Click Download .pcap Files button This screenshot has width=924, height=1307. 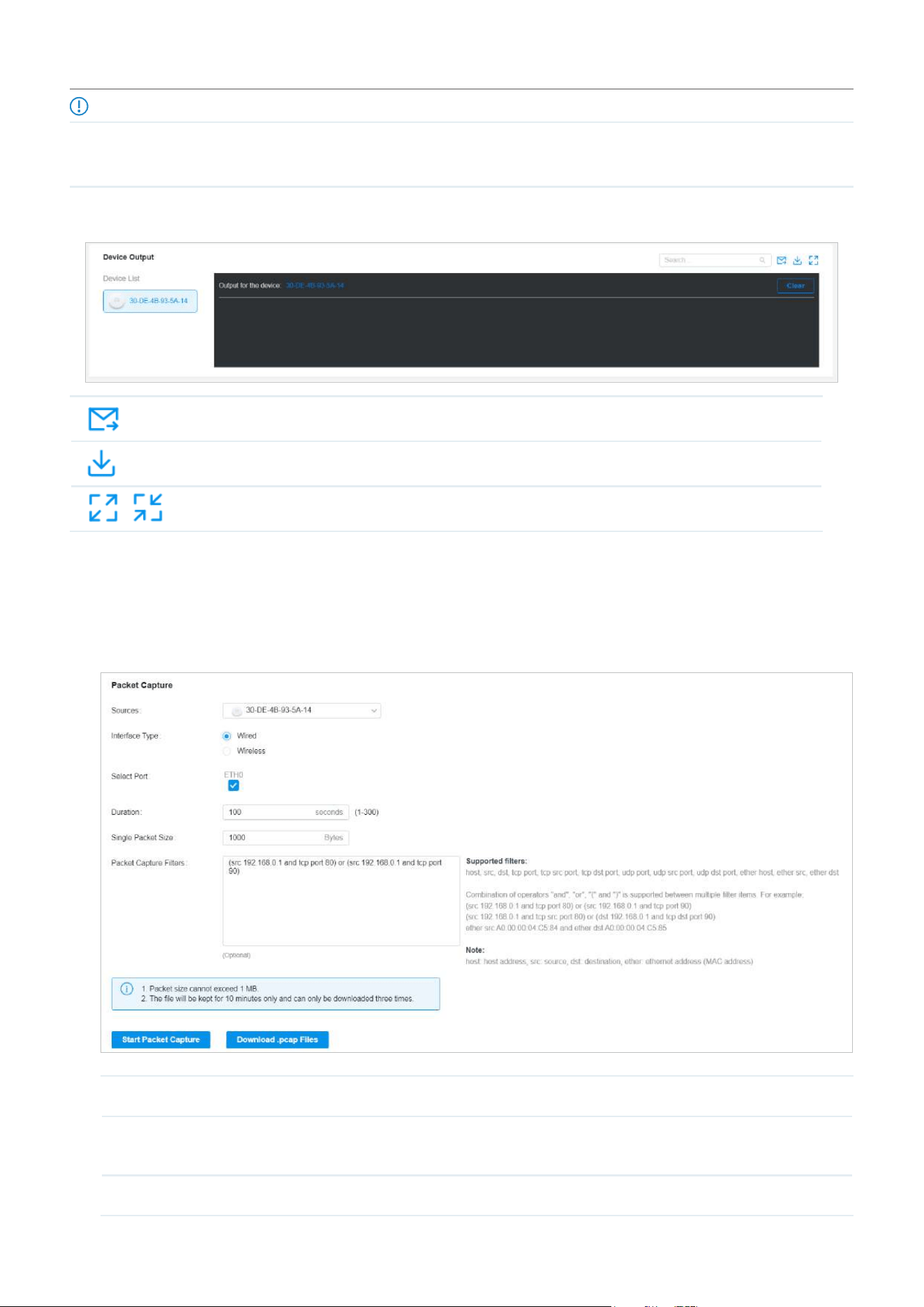click(277, 1040)
